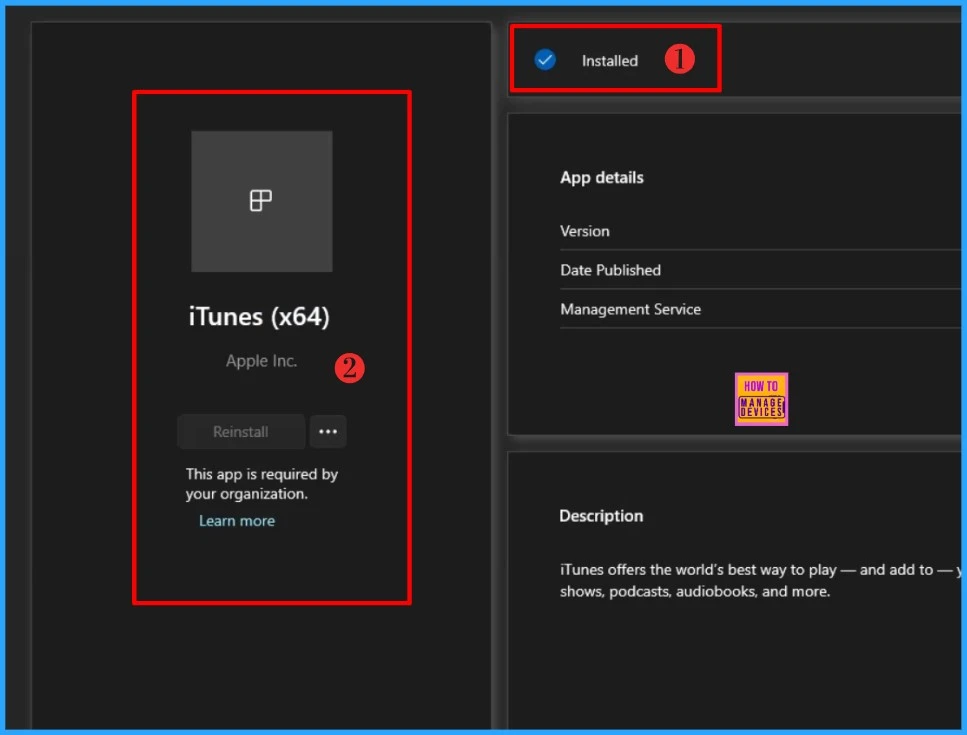This screenshot has height=735, width=967.
Task: Click the iTunes app placeholder icon
Action: click(261, 201)
